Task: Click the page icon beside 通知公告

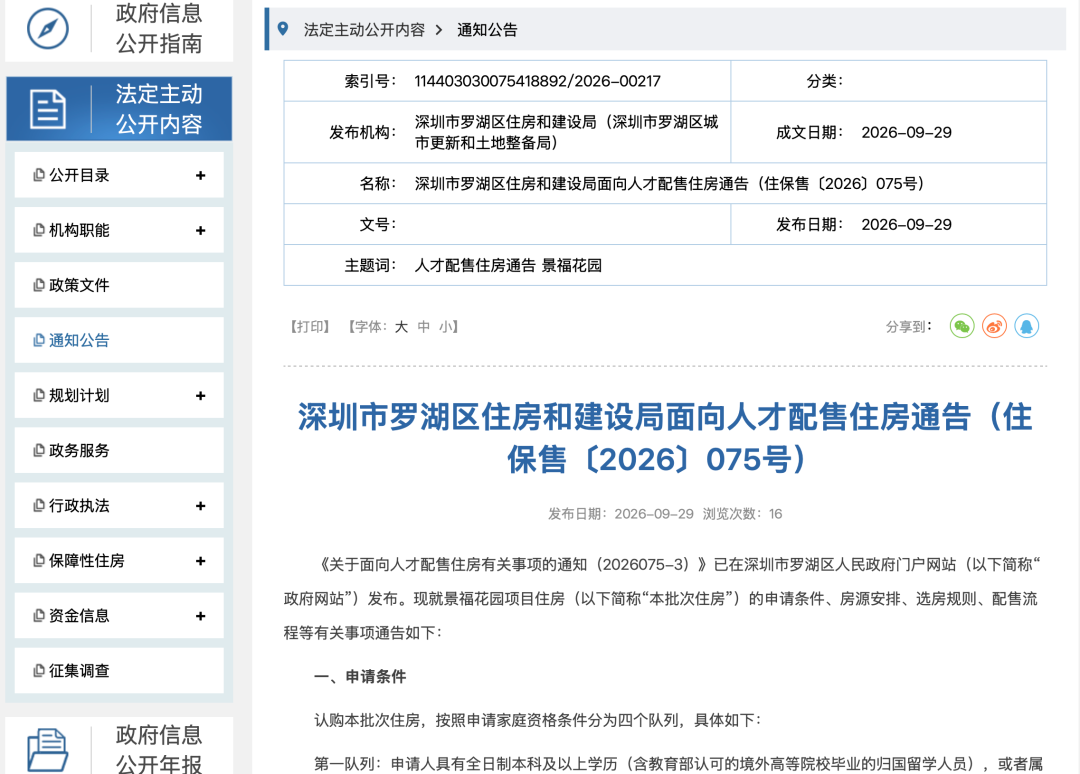Action: coord(39,340)
